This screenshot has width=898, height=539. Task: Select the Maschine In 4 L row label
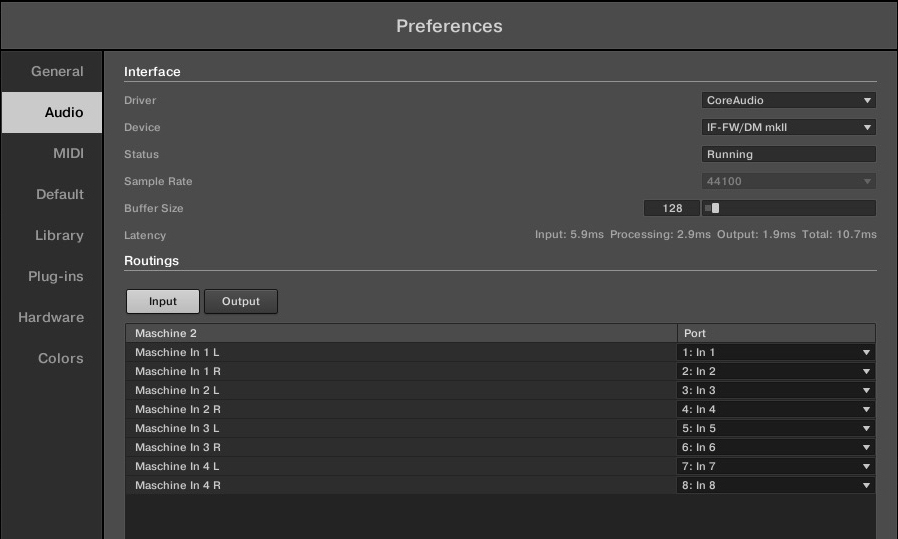coord(177,466)
